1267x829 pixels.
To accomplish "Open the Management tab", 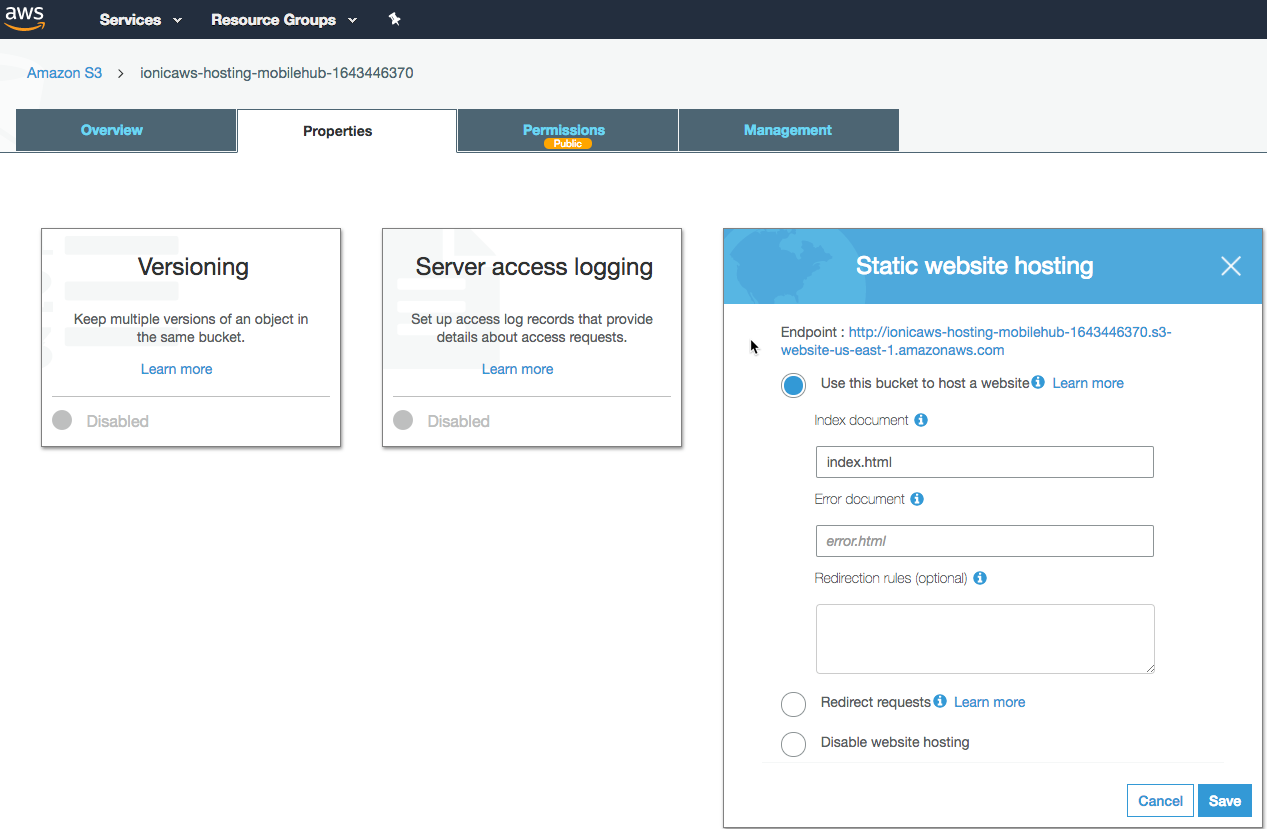I will pyautogui.click(x=789, y=130).
